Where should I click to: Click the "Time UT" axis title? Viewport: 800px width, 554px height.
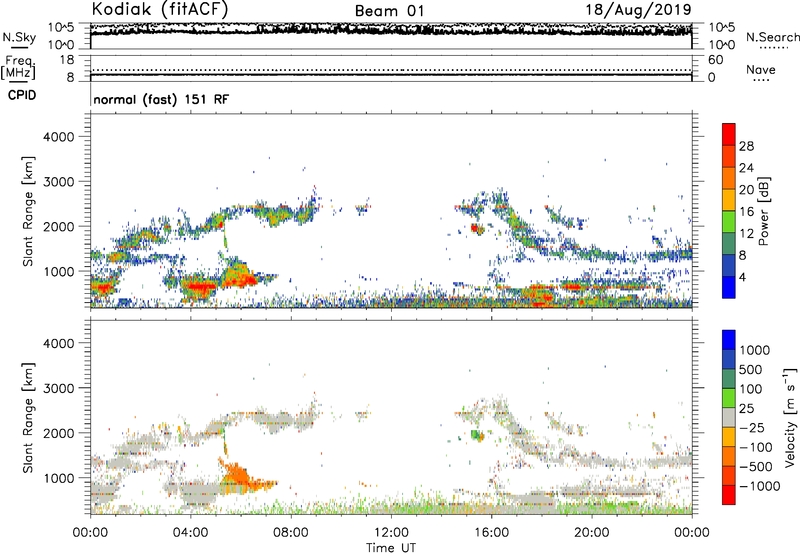[x=391, y=548]
